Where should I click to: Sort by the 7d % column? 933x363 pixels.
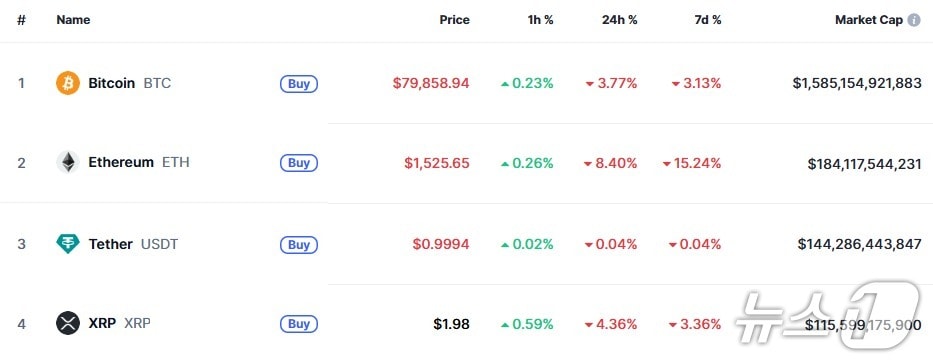tap(708, 20)
